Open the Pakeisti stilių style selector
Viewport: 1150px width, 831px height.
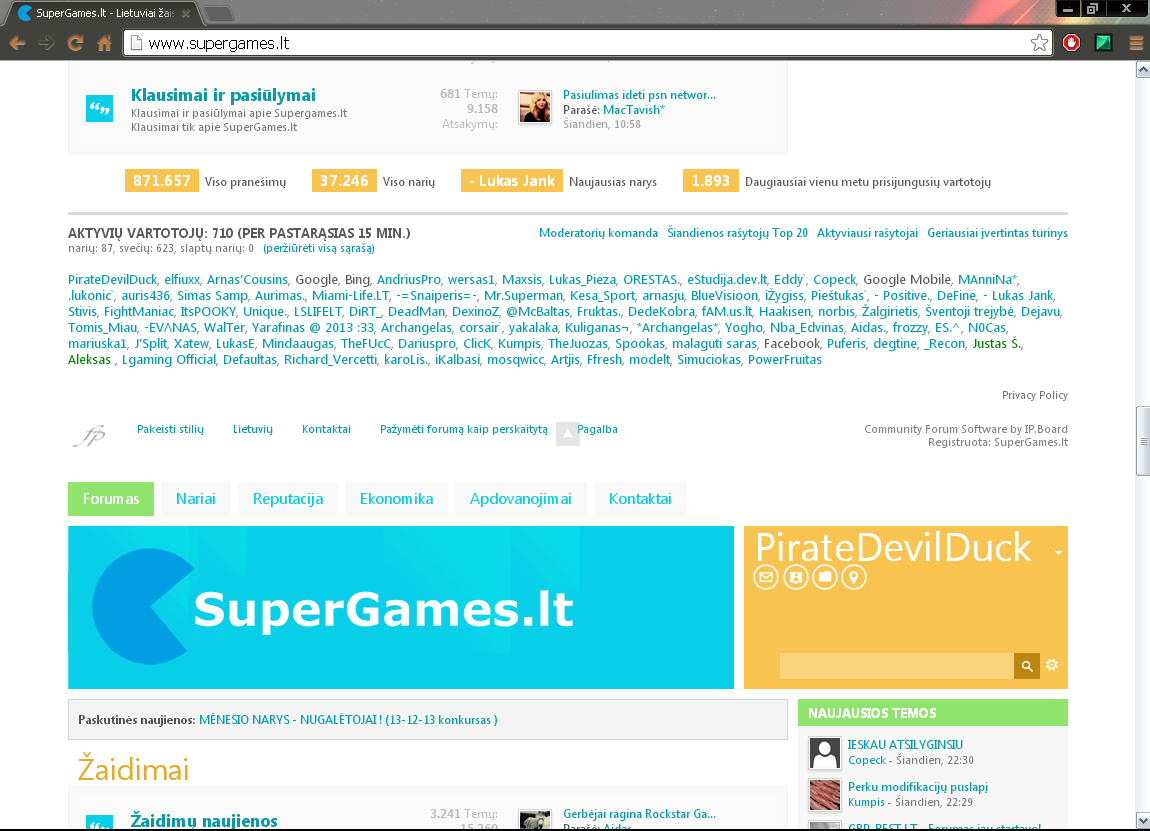coord(170,429)
